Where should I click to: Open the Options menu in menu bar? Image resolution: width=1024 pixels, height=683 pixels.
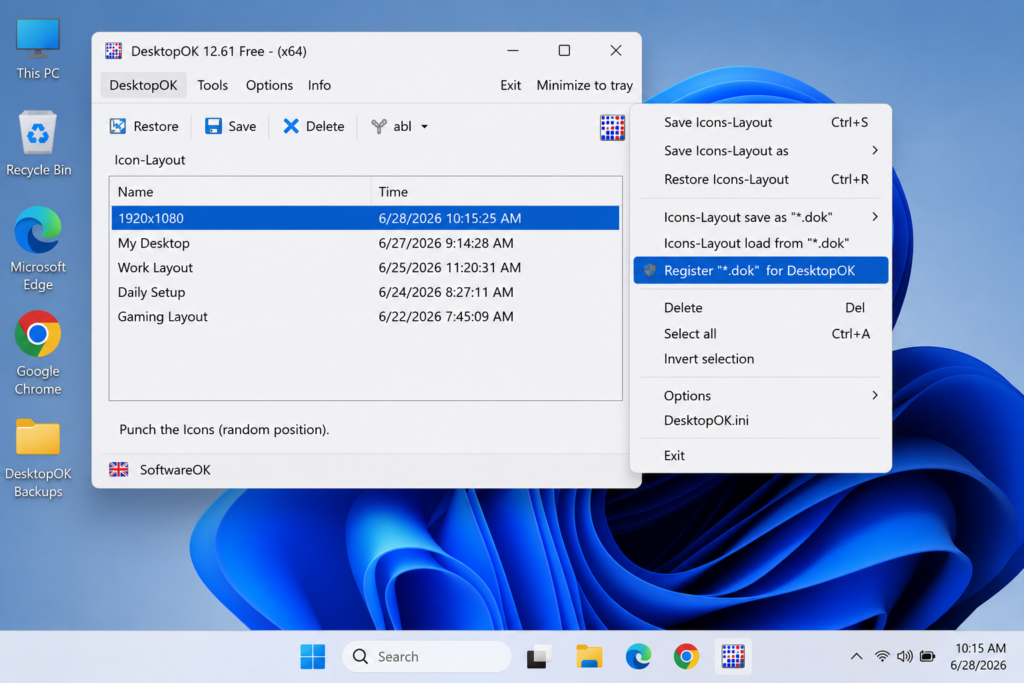269,85
